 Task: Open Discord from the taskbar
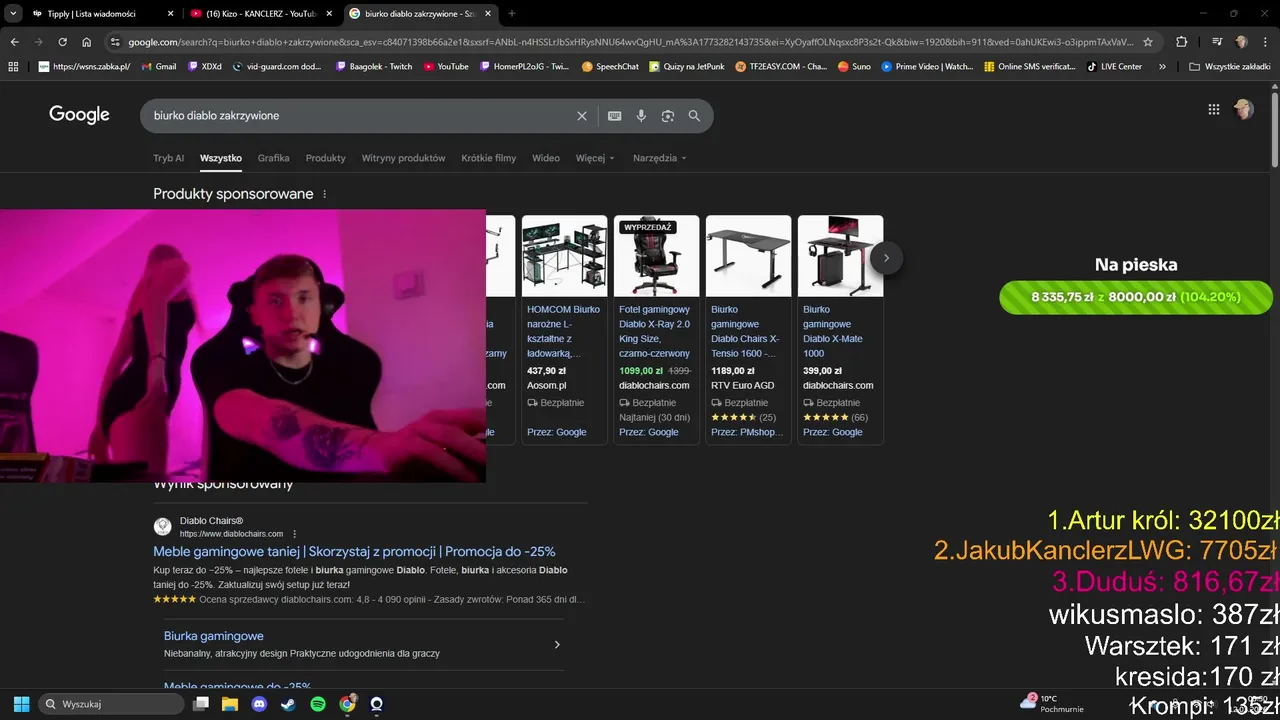click(x=259, y=704)
